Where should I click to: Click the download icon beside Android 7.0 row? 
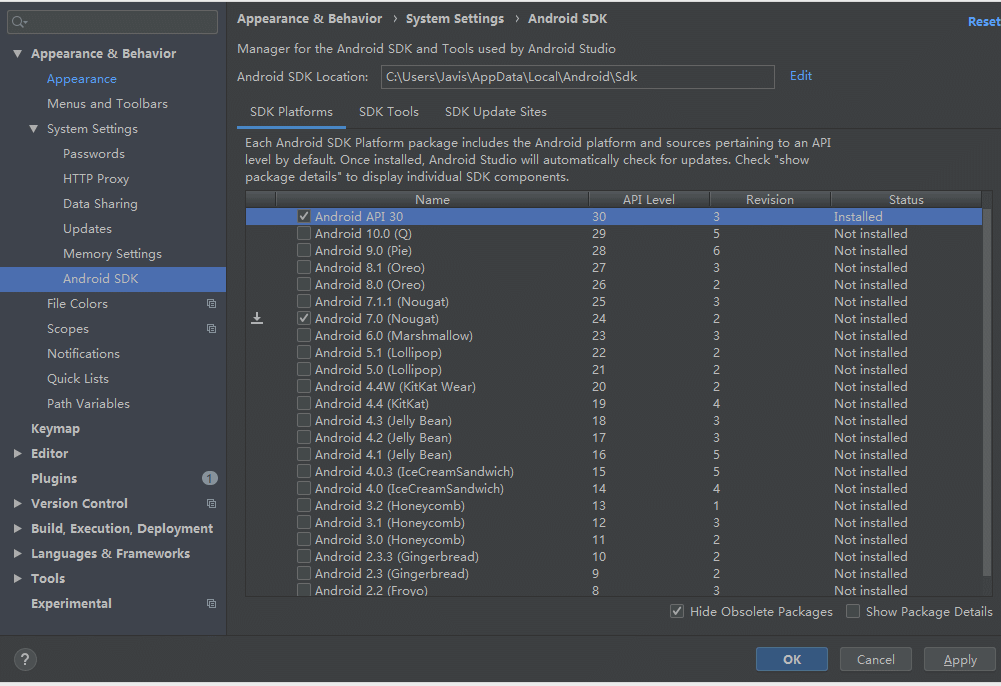tap(257, 318)
